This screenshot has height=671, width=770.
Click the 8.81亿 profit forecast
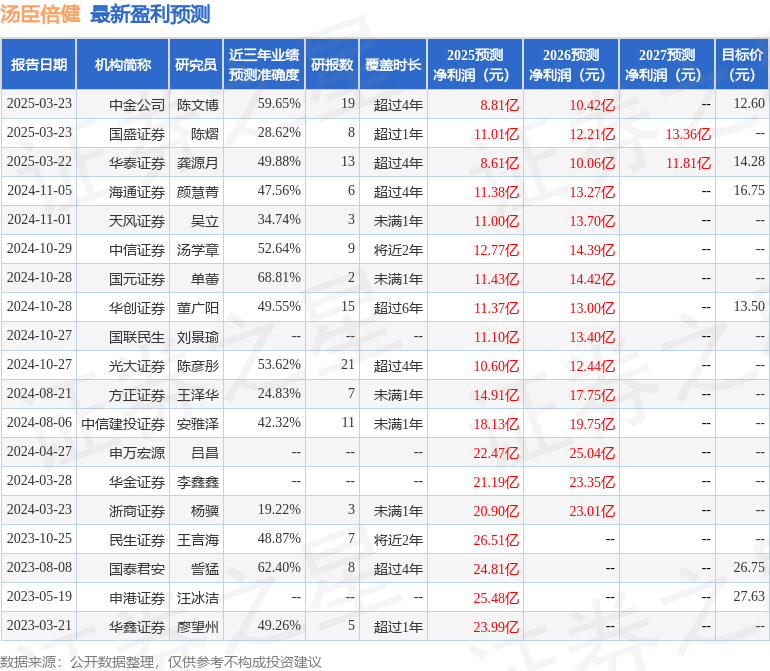499,105
